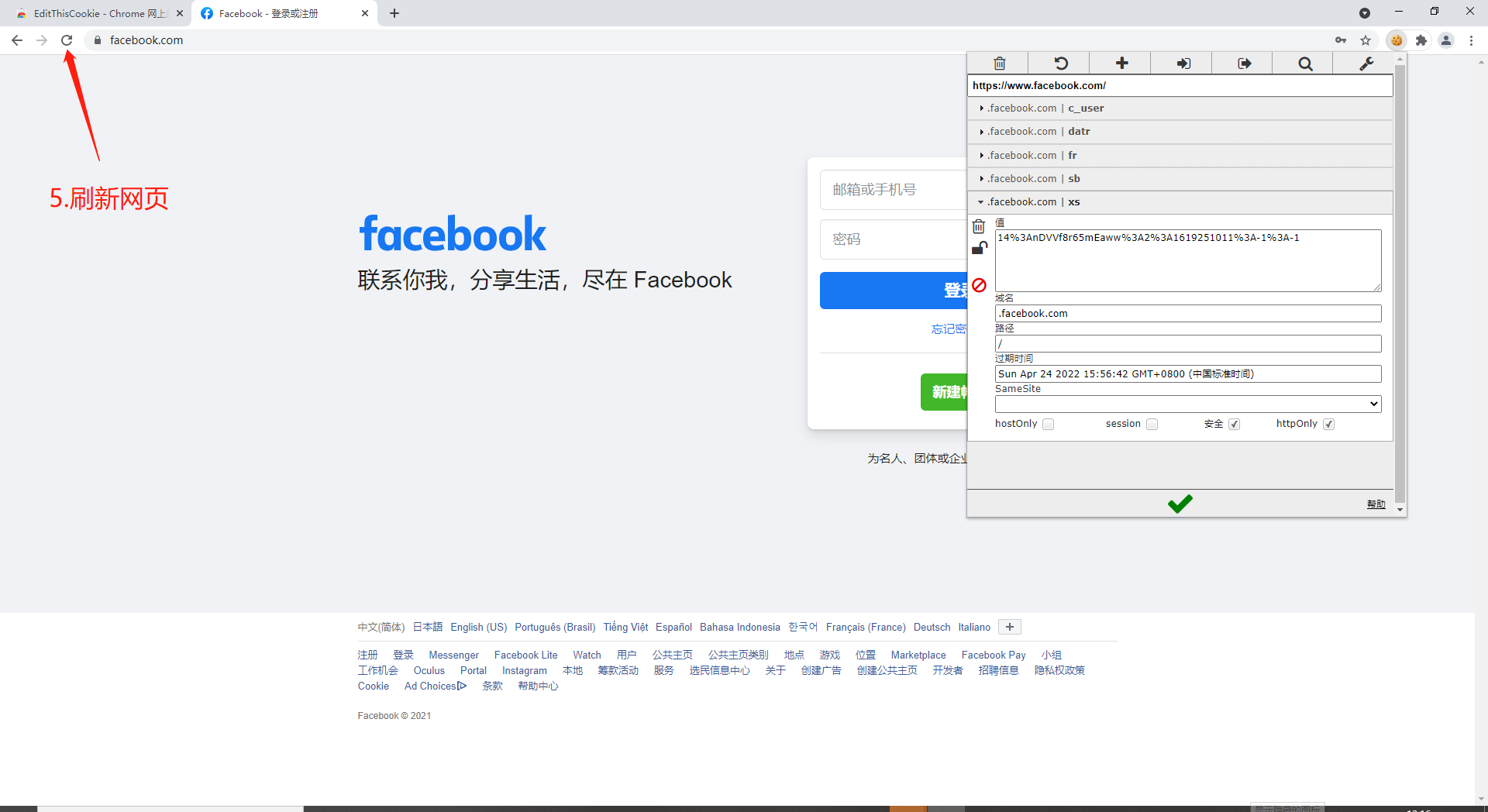Bookmark this page with star icon

point(1366,40)
